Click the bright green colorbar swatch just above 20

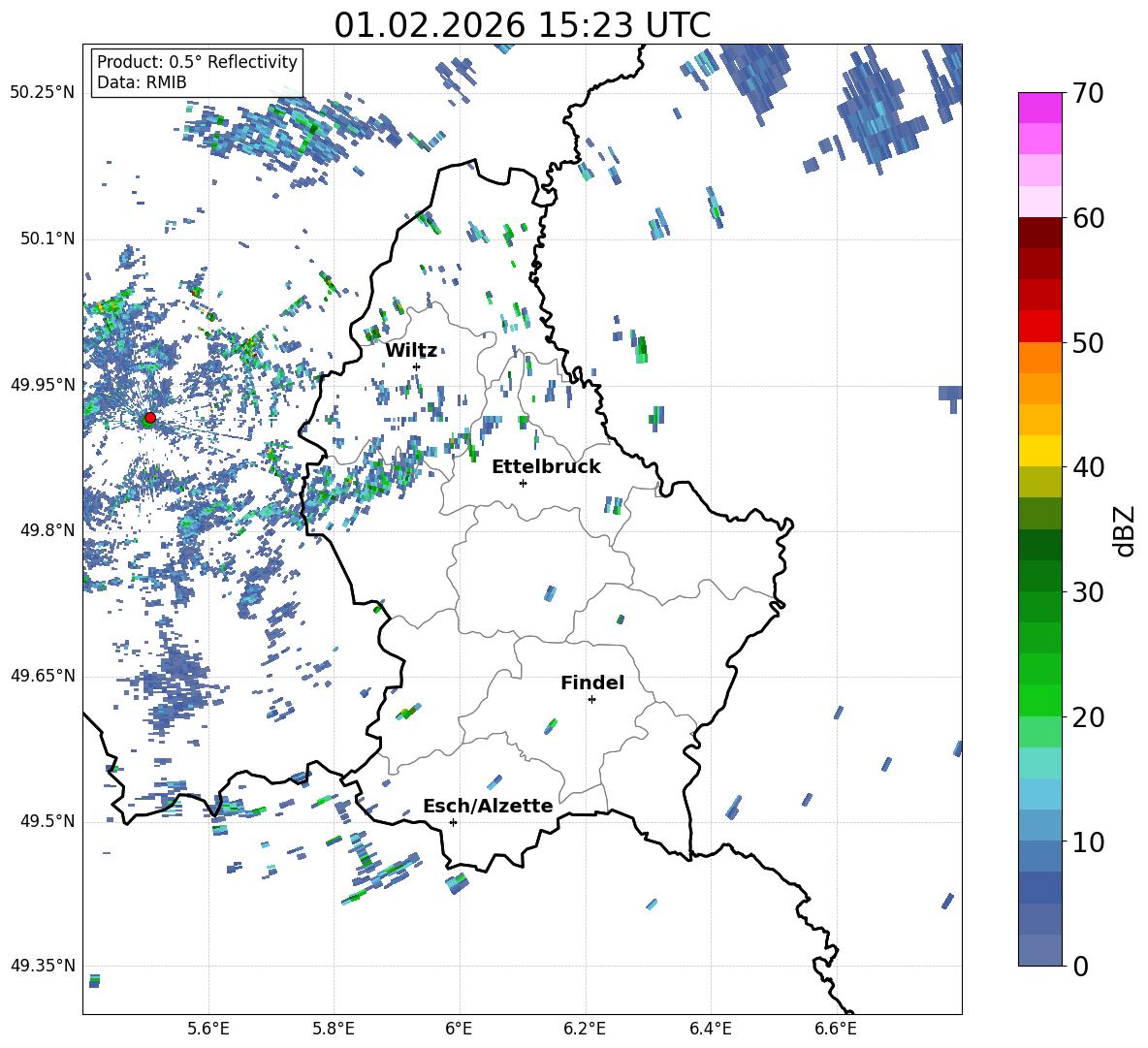coord(1039,700)
